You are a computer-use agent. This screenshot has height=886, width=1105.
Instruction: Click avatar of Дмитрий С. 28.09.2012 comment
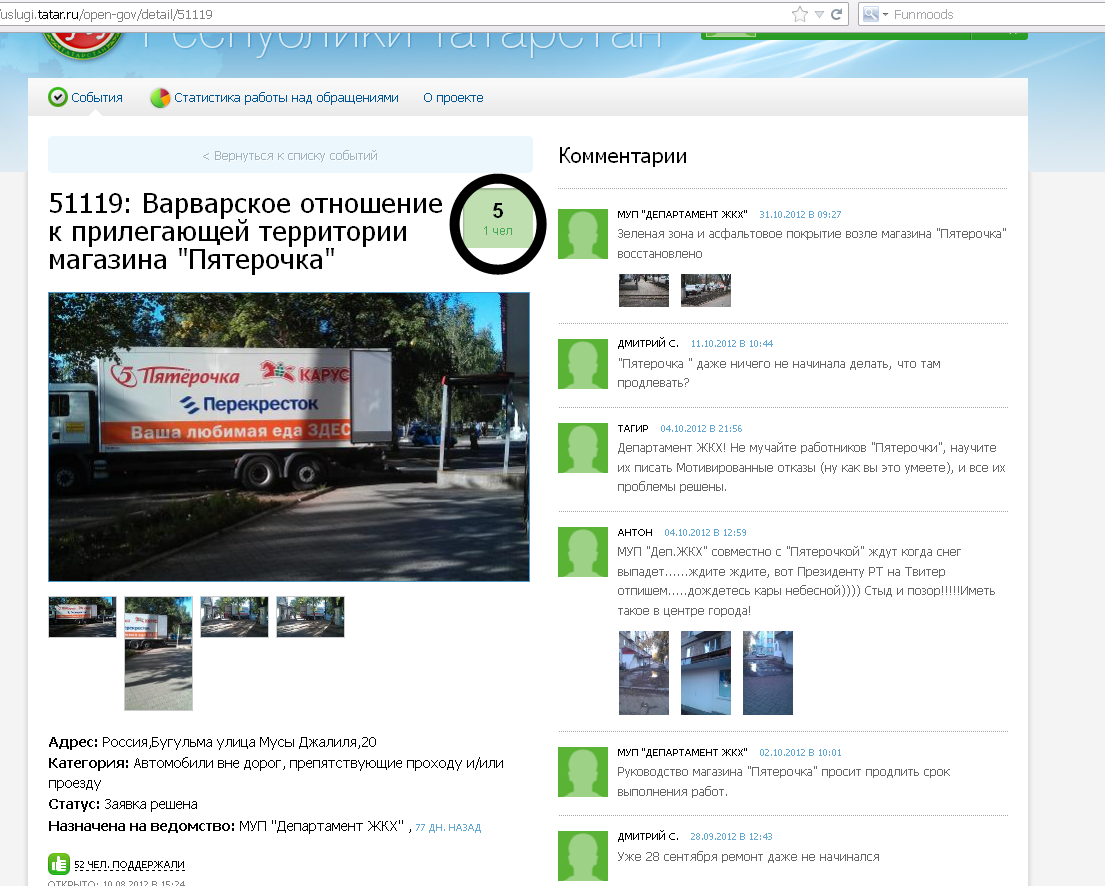pyautogui.click(x=583, y=856)
